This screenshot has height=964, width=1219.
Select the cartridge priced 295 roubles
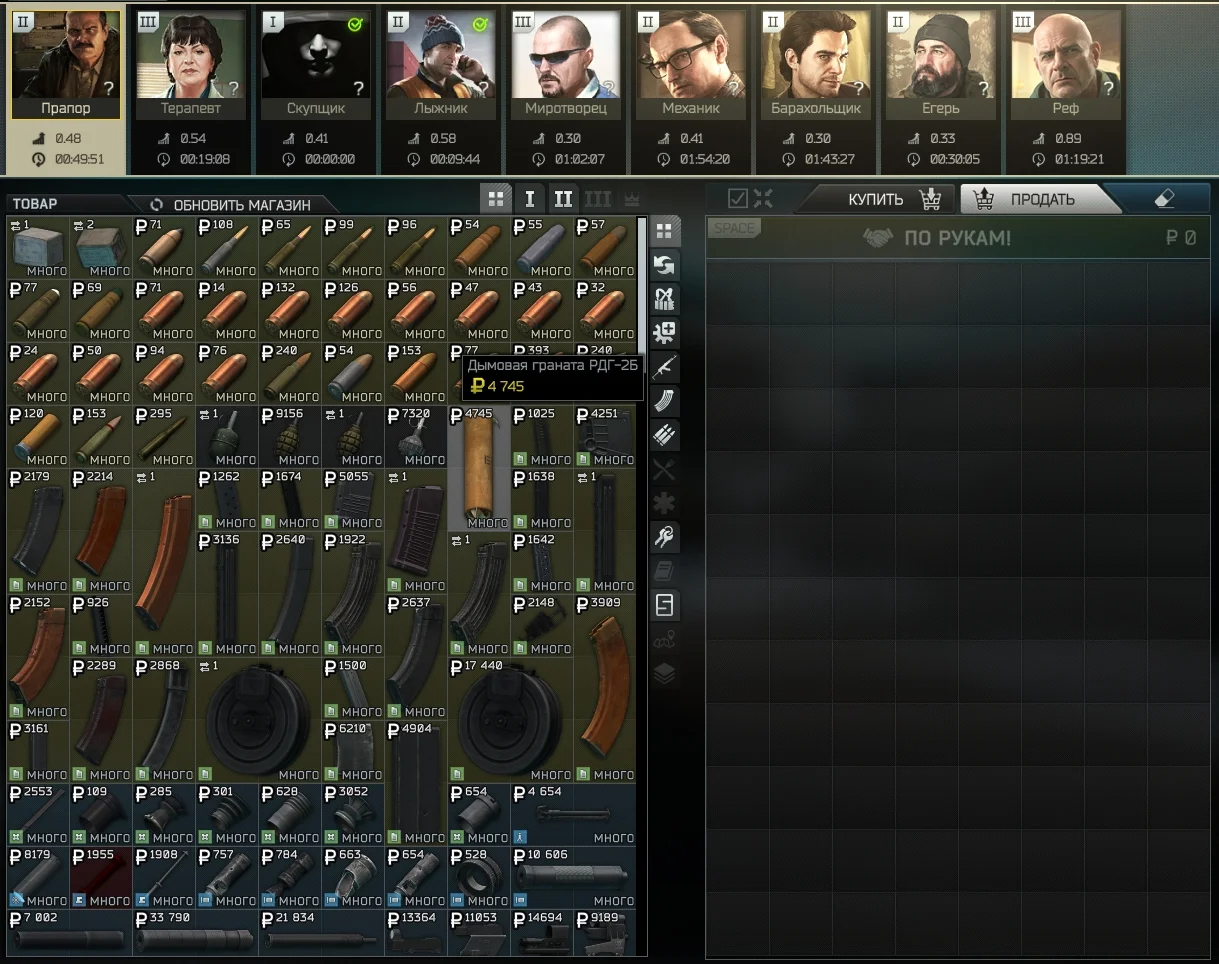164,437
